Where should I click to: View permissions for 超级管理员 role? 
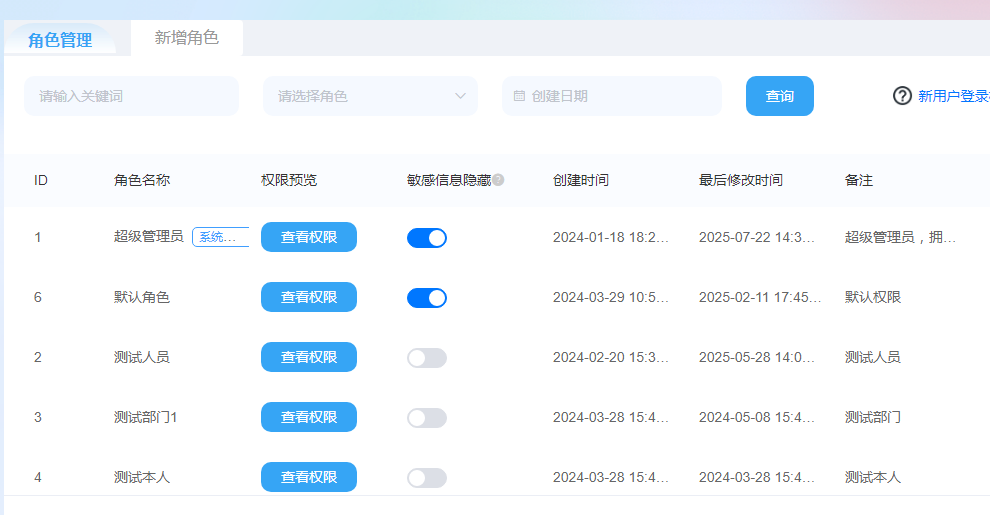pos(309,237)
